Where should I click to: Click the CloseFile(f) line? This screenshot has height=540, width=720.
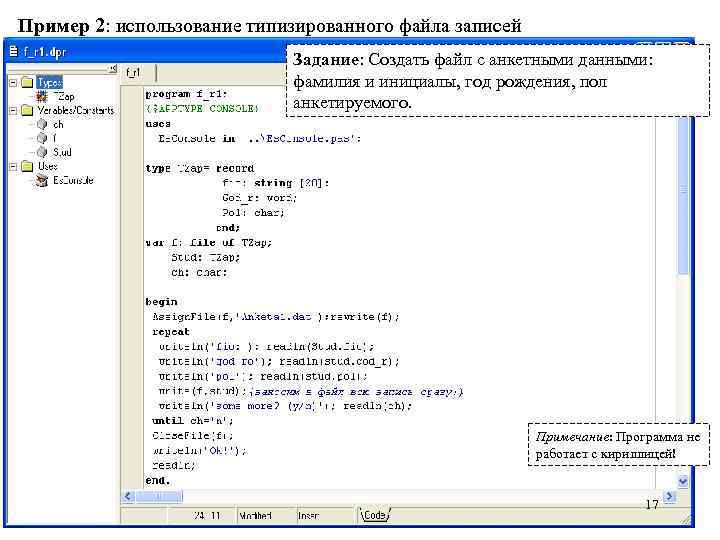coord(192,435)
